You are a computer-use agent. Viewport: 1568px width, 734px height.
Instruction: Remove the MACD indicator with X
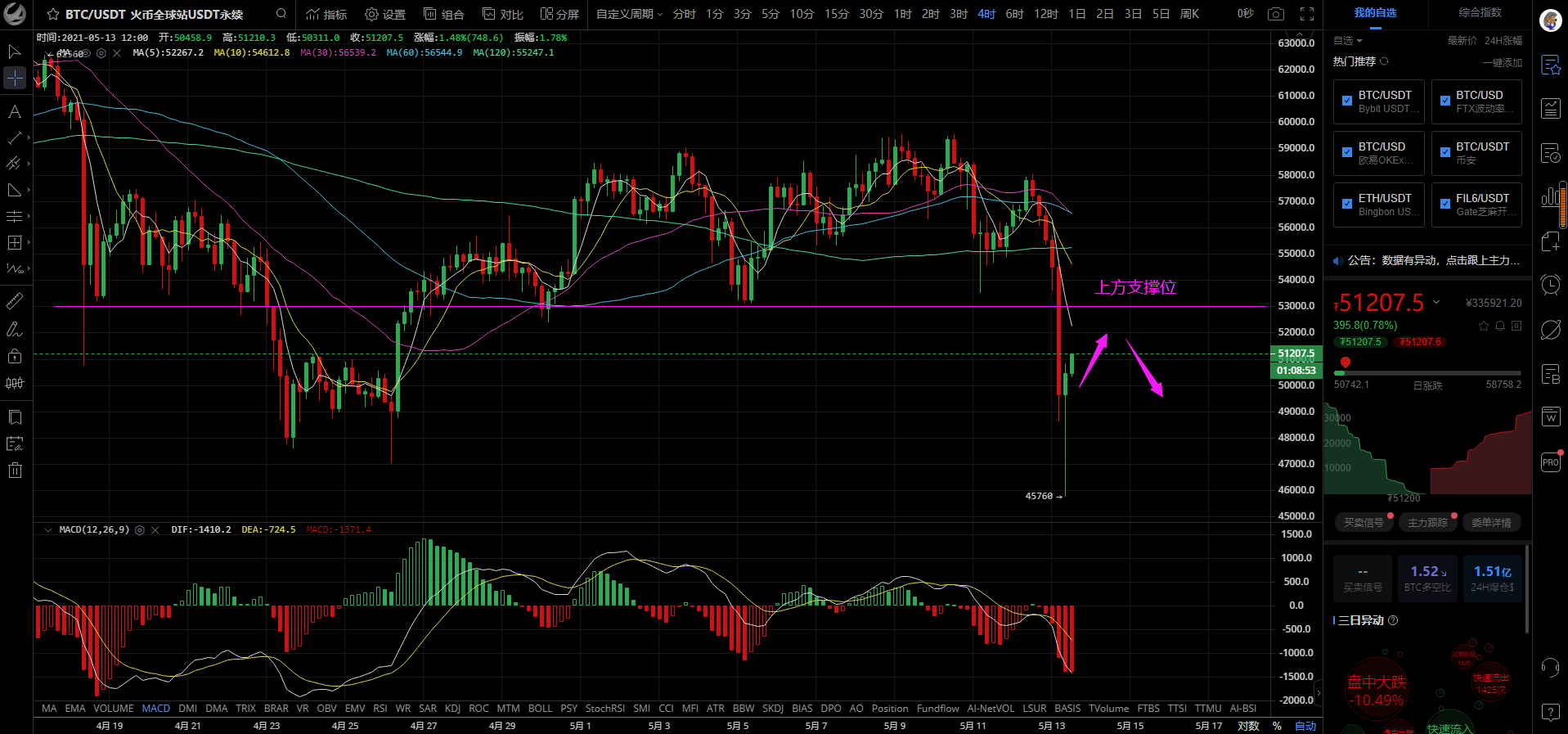[x=155, y=530]
